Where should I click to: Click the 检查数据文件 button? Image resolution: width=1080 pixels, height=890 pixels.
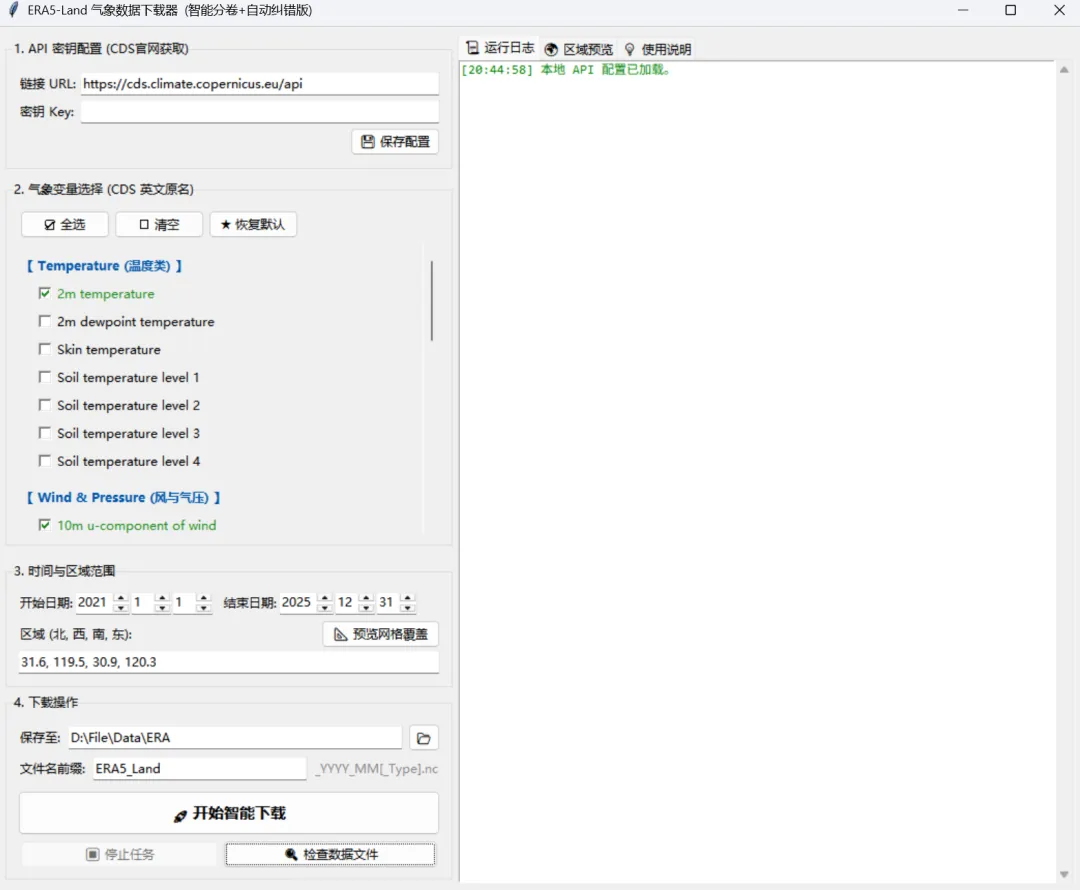point(330,854)
